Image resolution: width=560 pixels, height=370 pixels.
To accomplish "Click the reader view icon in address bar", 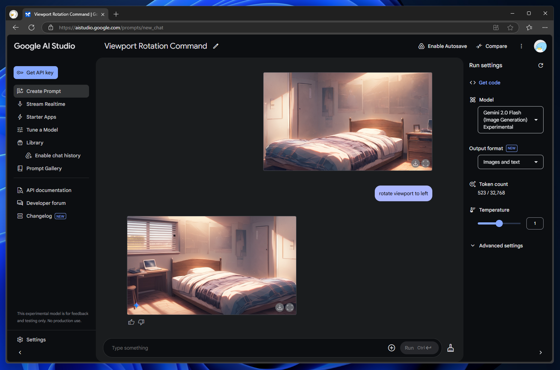I will point(496,28).
